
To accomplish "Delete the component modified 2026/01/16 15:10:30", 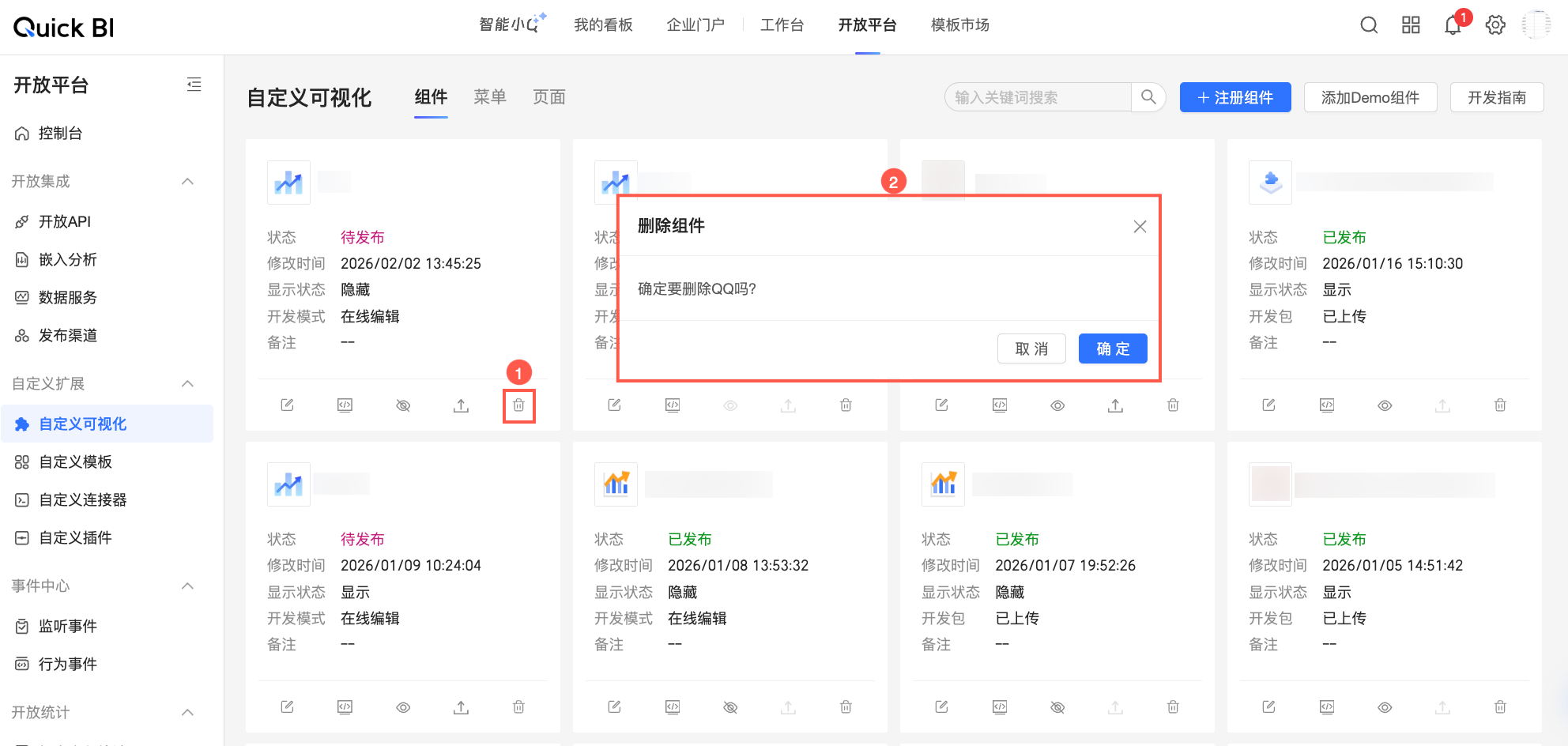I will tap(1500, 405).
